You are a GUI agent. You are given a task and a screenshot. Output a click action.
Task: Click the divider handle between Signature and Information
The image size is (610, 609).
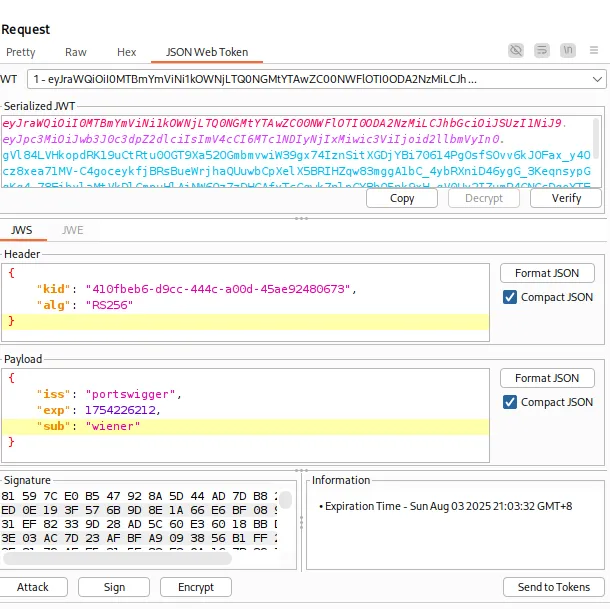click(x=301, y=522)
